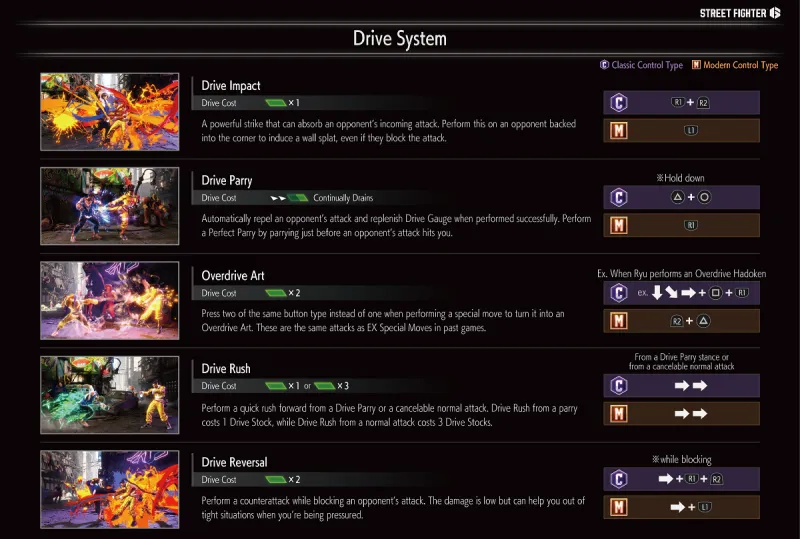Image resolution: width=800 pixels, height=539 pixels.
Task: Open the Drive Reversal screenshot thumbnail
Action: coord(110,489)
